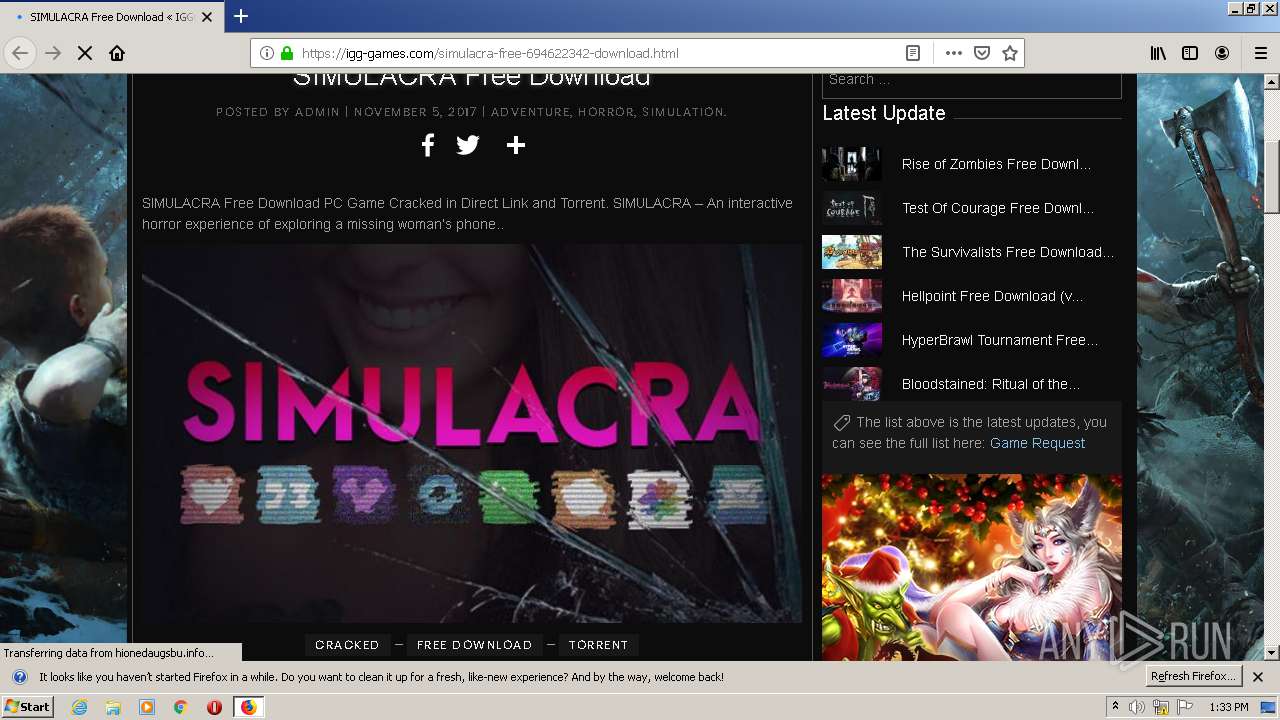Open more sharing options plus icon
This screenshot has height=720, width=1280.
(516, 145)
